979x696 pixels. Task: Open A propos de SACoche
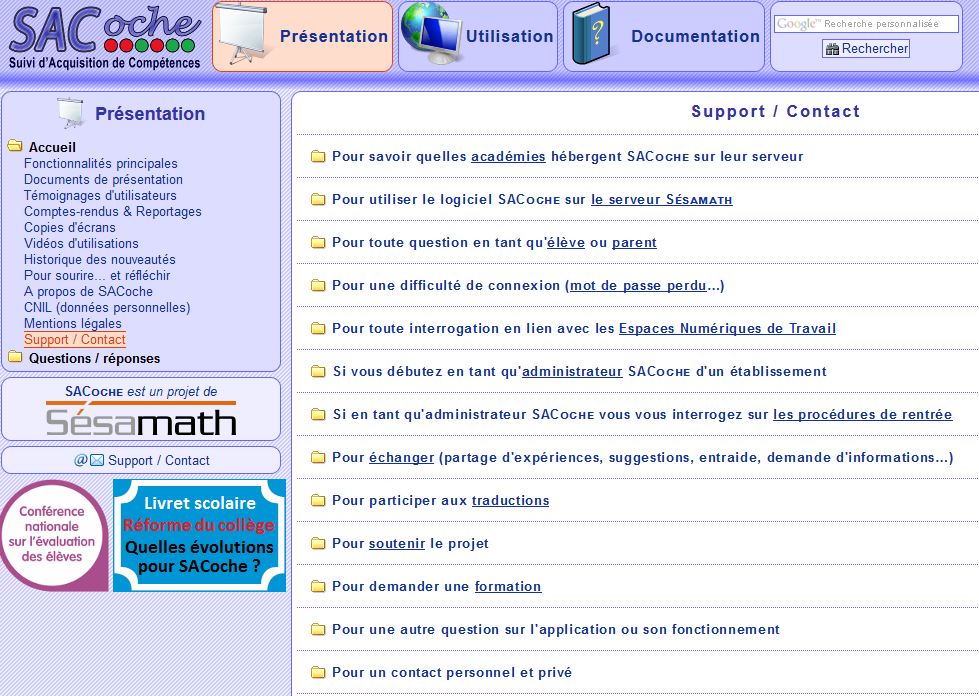[88, 292]
